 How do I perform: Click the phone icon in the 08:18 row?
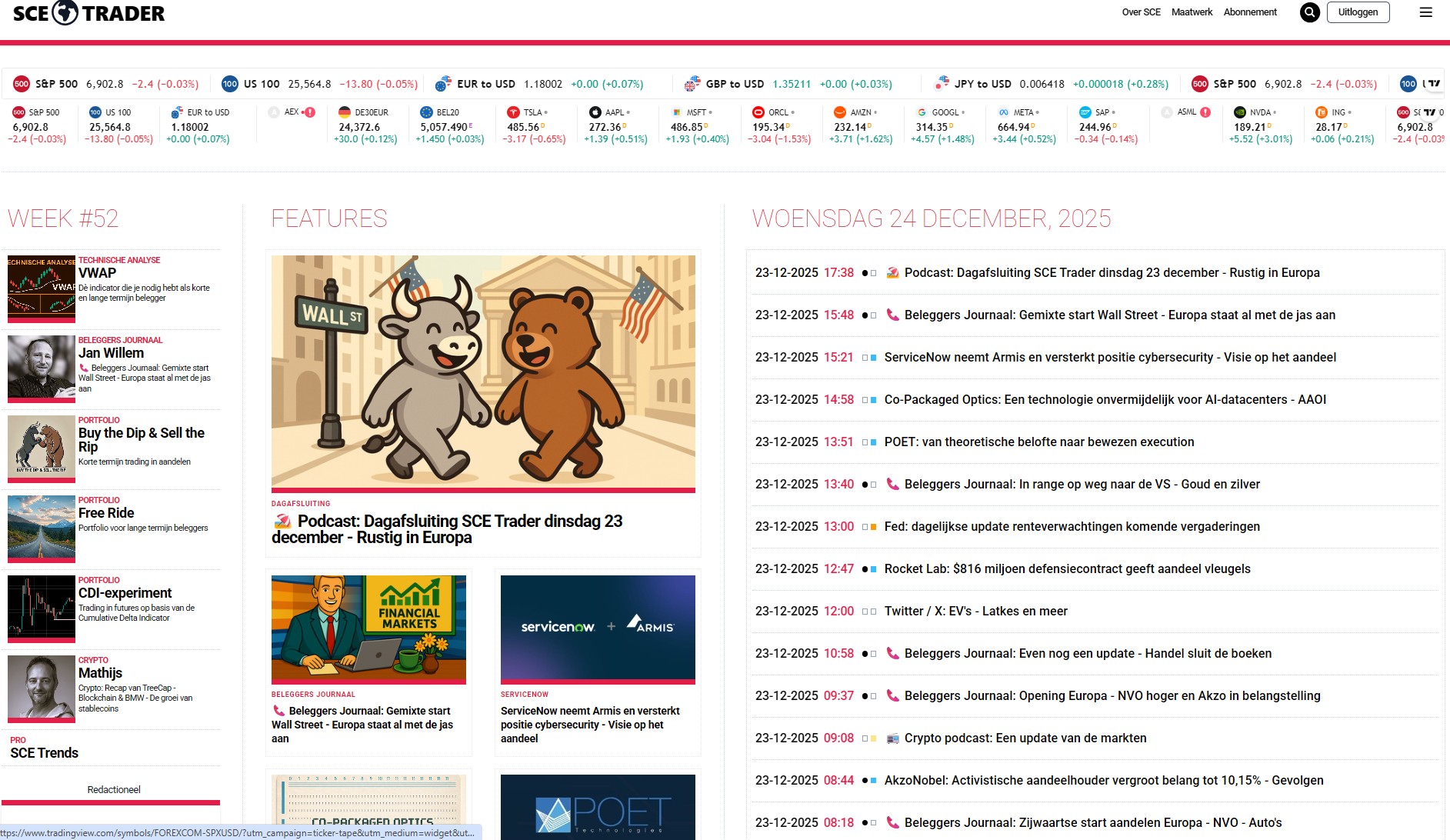click(892, 823)
